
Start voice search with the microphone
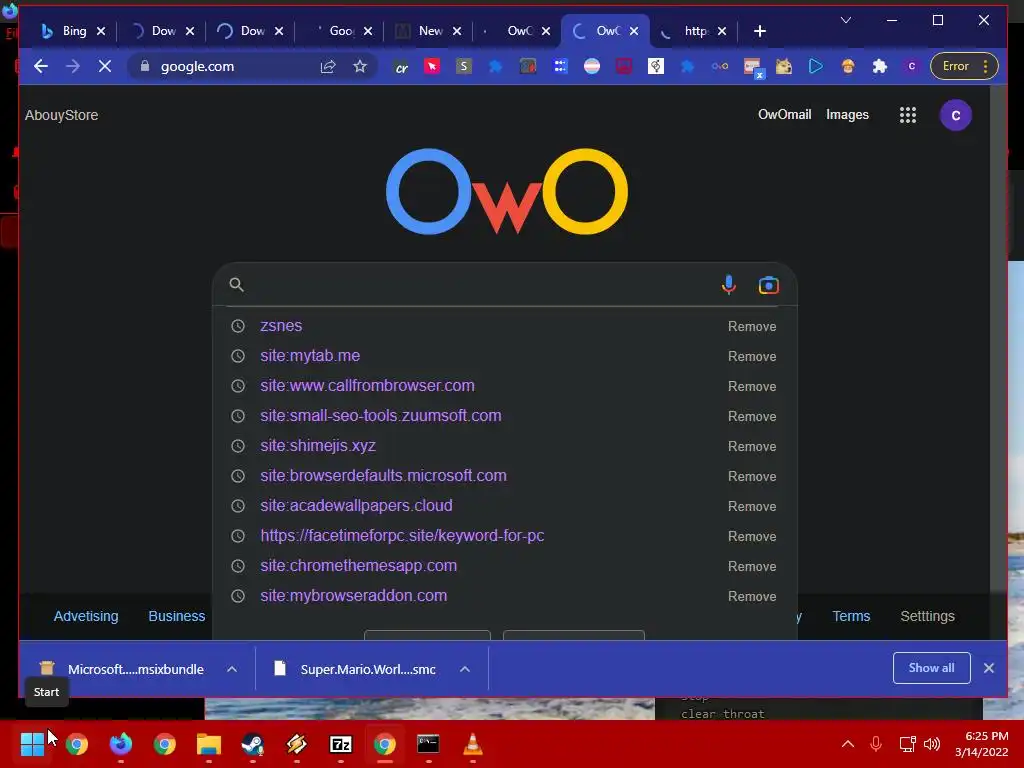click(729, 285)
